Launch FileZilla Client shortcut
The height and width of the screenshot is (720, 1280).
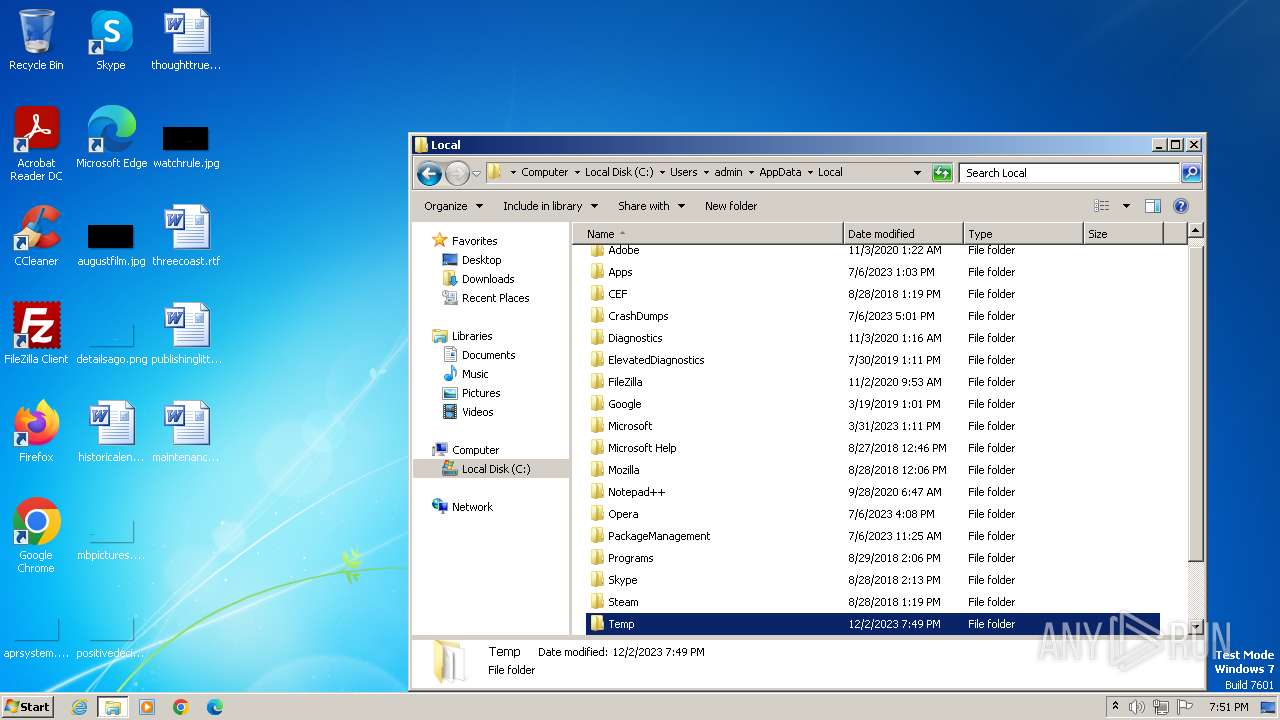[x=36, y=334]
